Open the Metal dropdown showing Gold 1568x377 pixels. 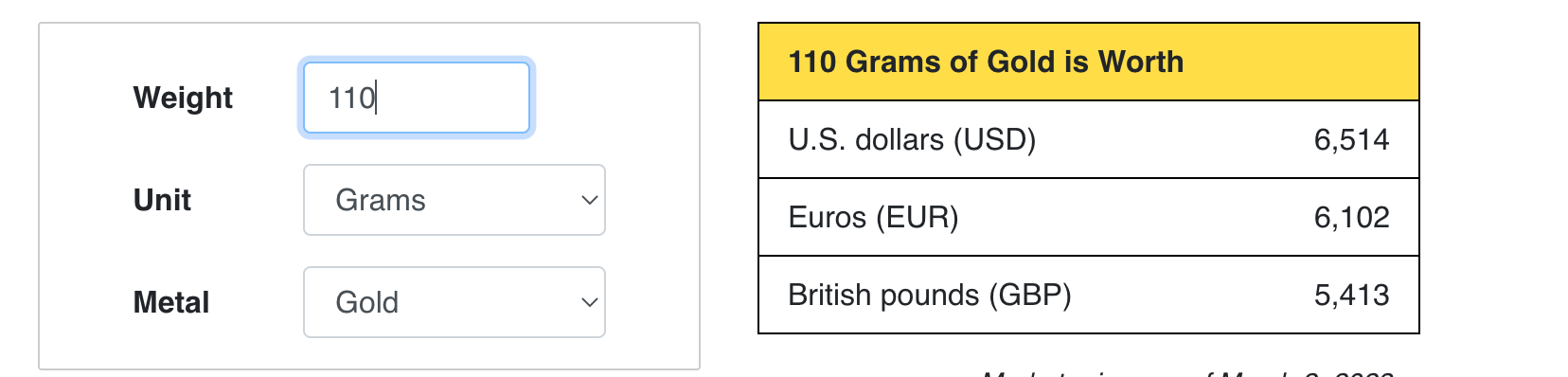coord(454,302)
